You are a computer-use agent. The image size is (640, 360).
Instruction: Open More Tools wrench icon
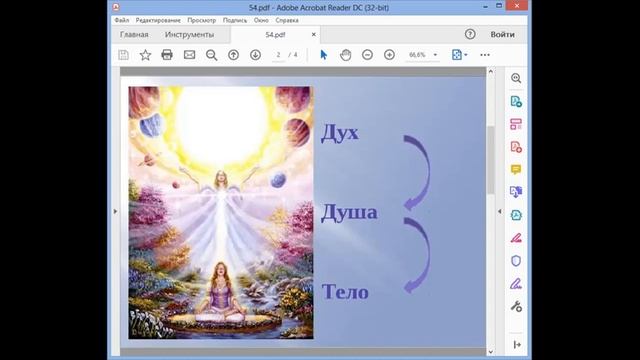point(516,307)
